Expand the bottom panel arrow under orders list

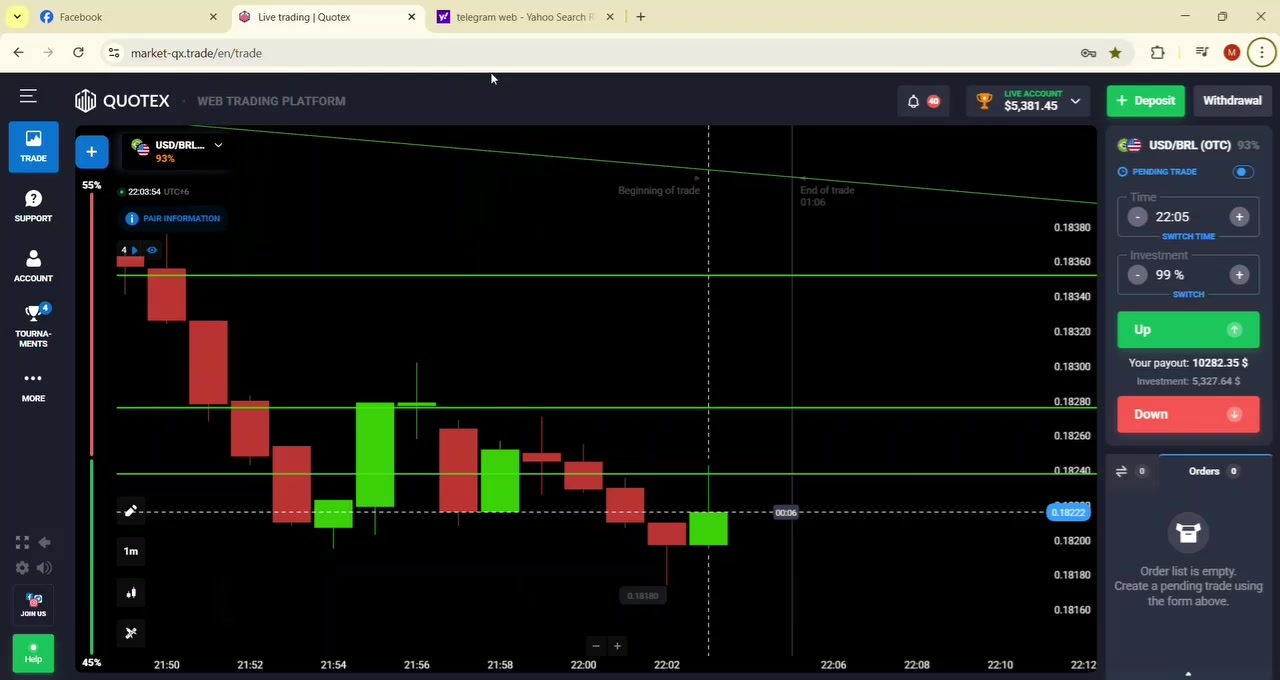point(1188,674)
